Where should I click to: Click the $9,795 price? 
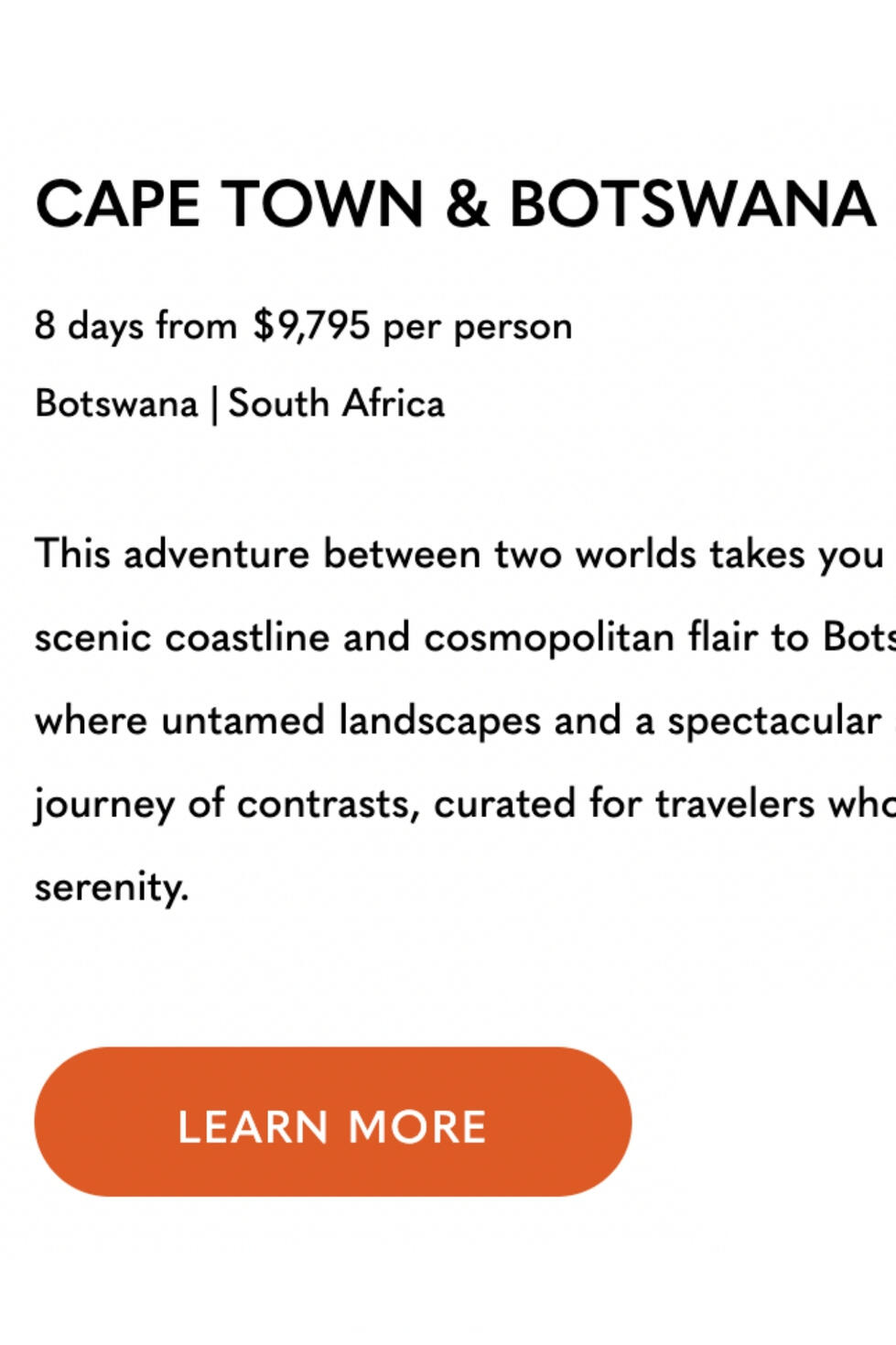(311, 326)
